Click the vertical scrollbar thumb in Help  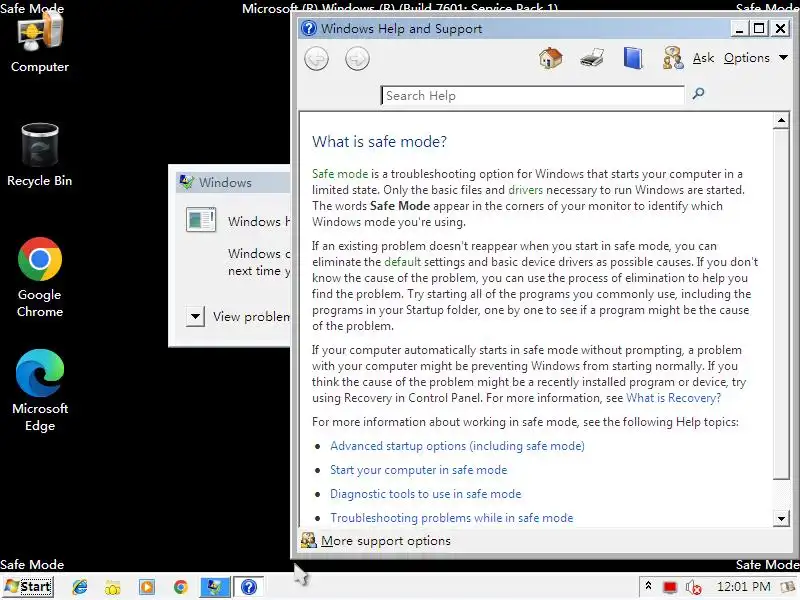point(781,304)
